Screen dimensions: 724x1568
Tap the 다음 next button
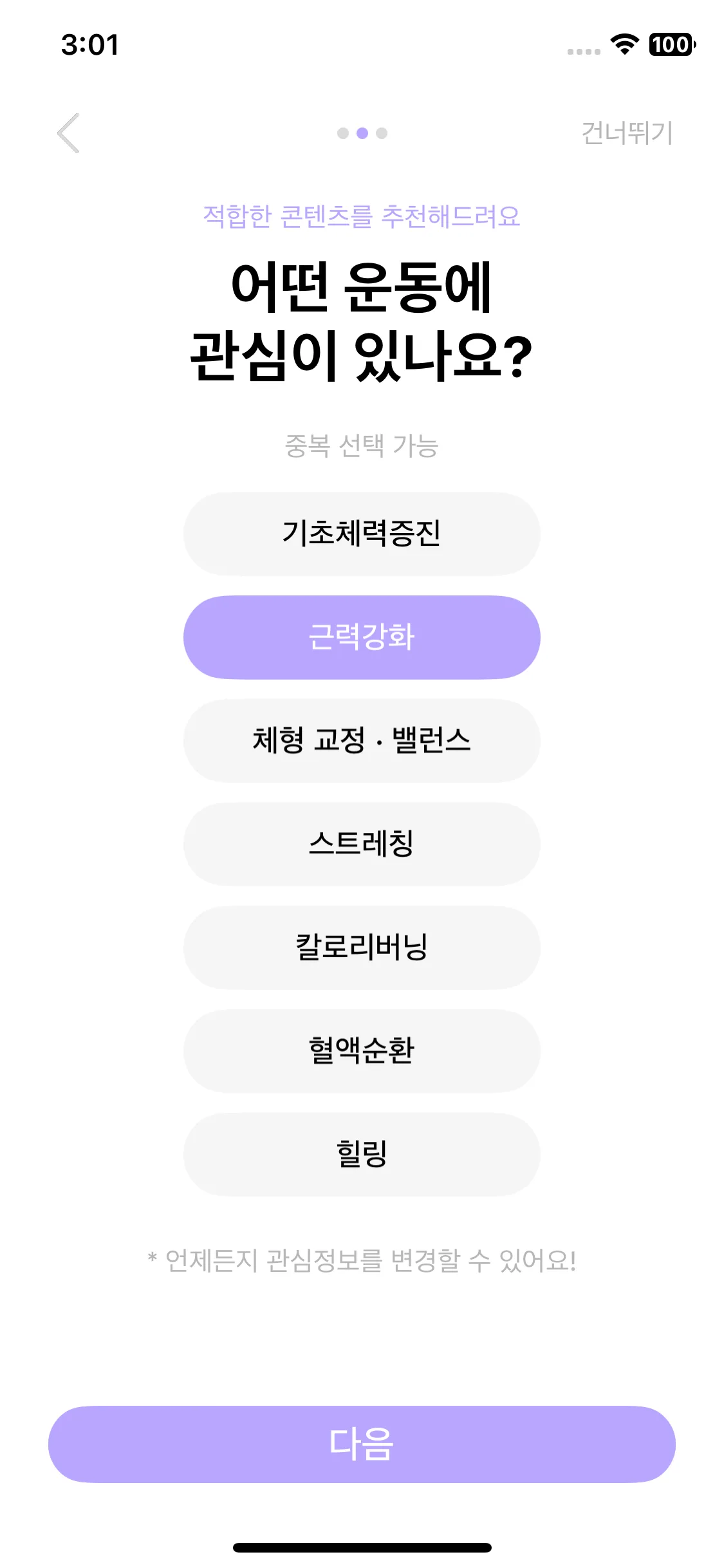point(362,1444)
